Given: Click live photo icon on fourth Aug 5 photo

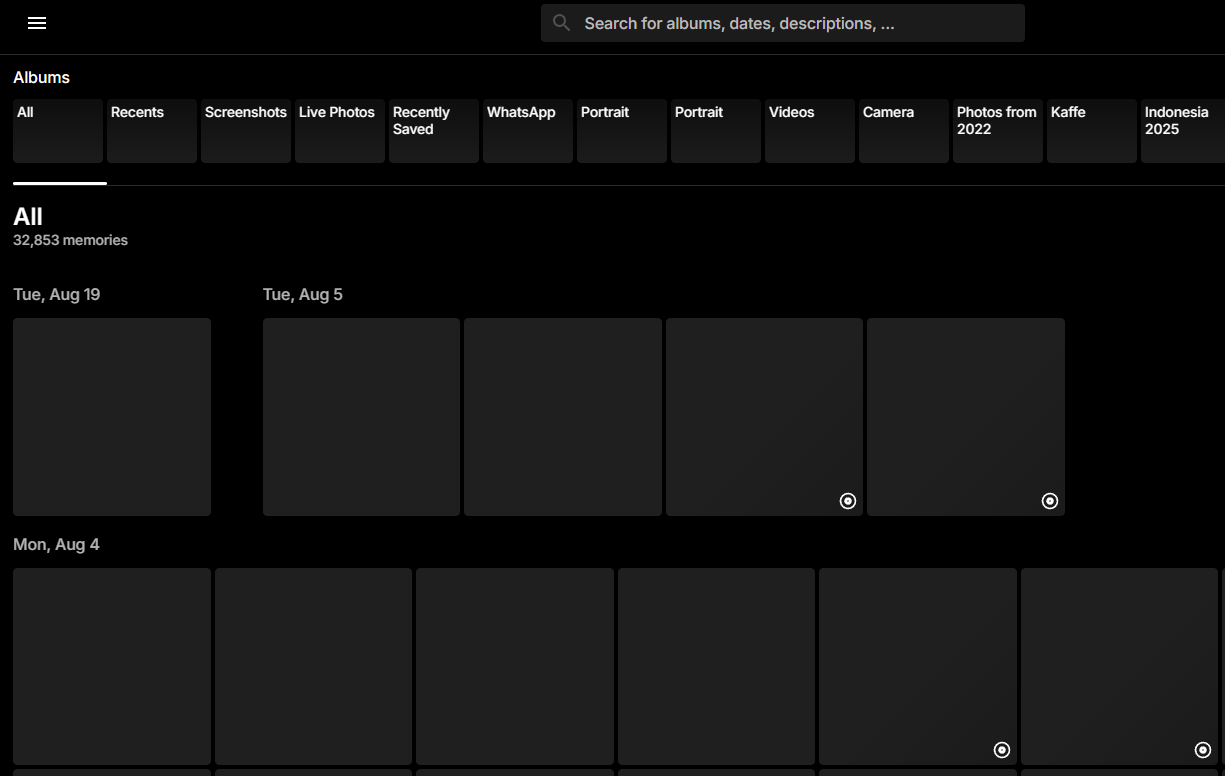Looking at the screenshot, I should [x=1050, y=501].
